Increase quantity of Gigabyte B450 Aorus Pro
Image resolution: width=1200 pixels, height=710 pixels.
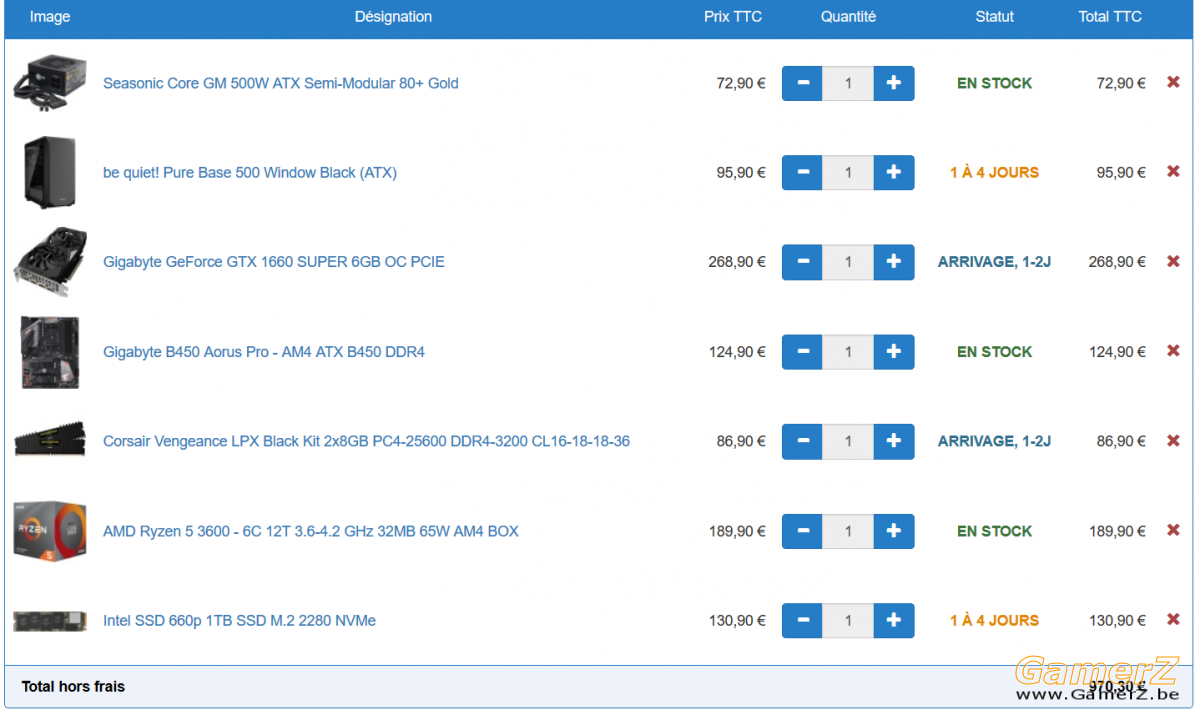pyautogui.click(x=894, y=352)
